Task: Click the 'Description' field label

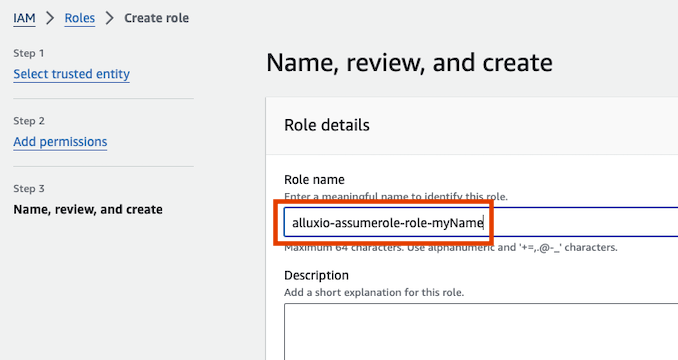Action: coord(317,276)
